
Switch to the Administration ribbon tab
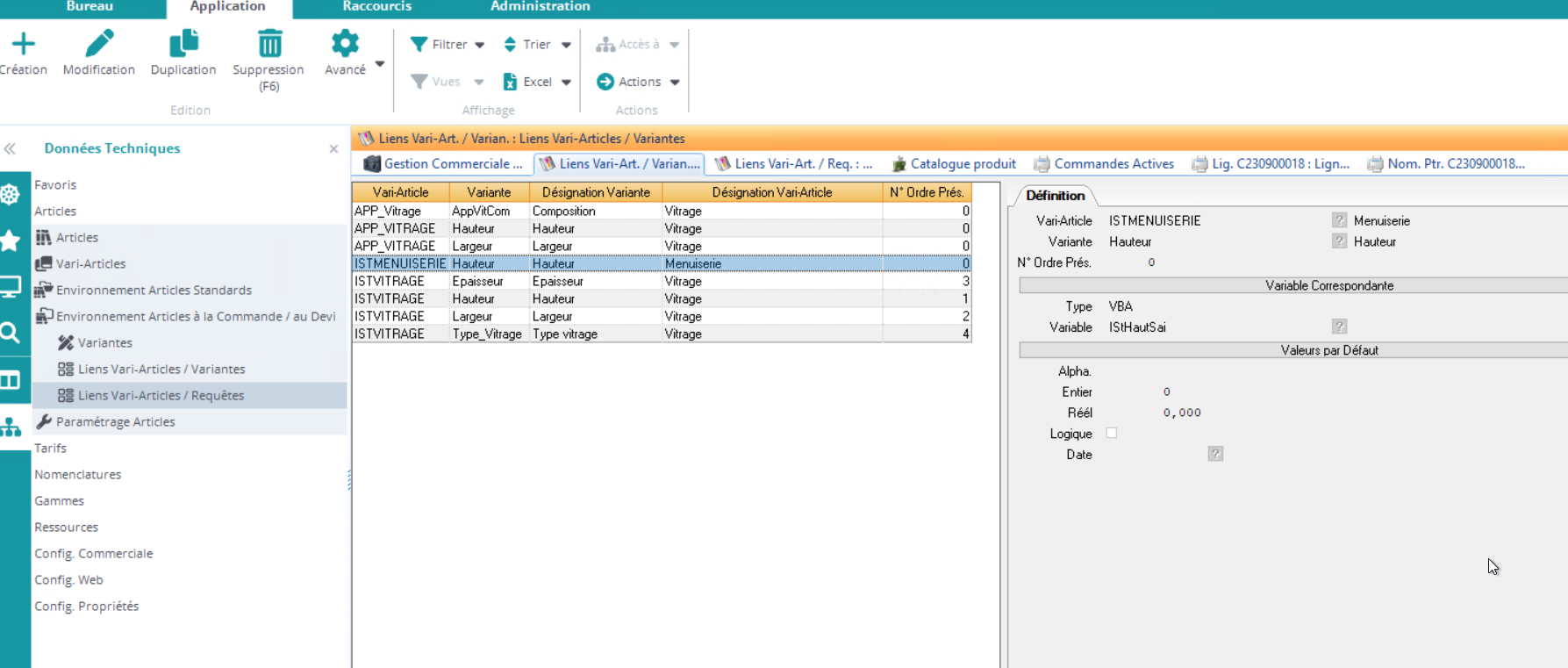pyautogui.click(x=540, y=7)
